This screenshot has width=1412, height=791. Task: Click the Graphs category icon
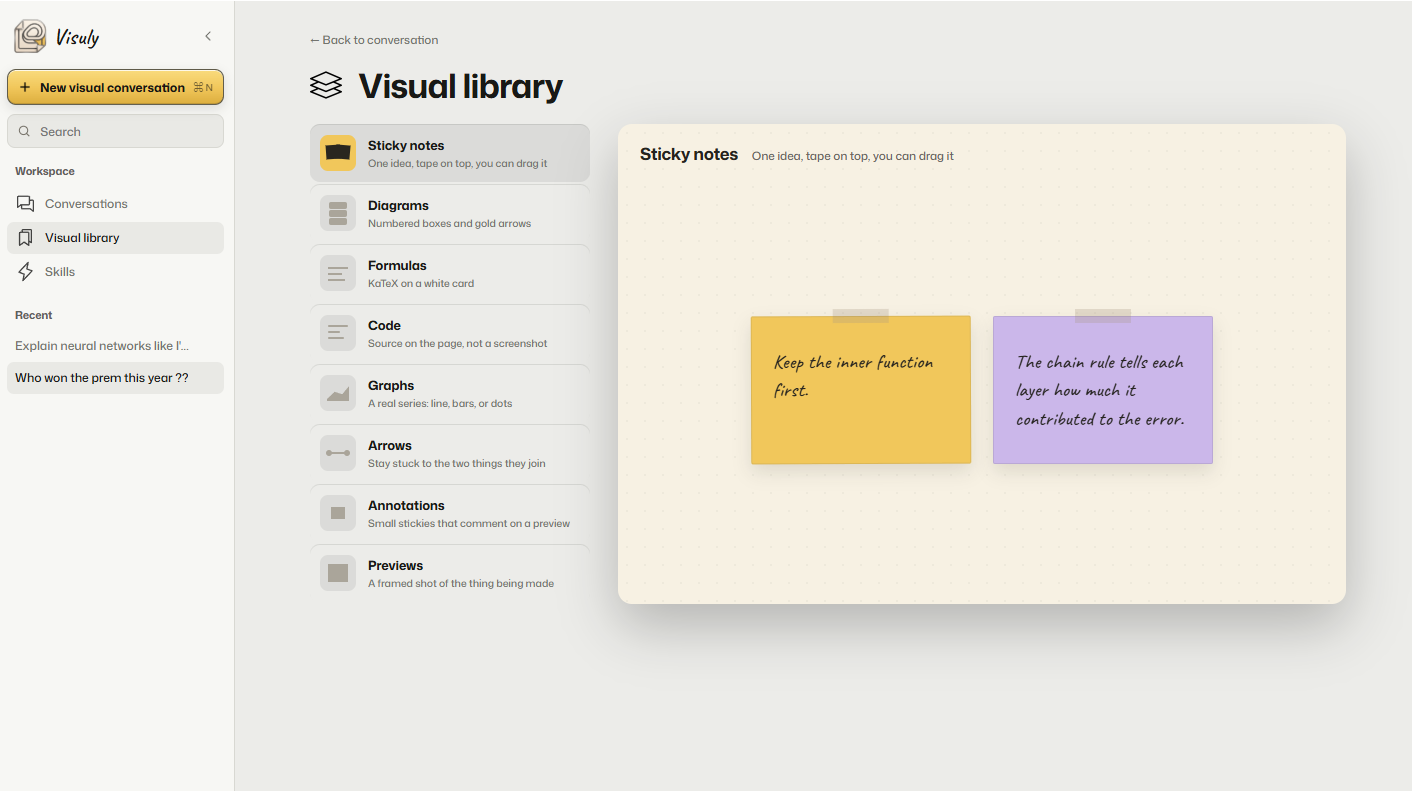(x=338, y=393)
